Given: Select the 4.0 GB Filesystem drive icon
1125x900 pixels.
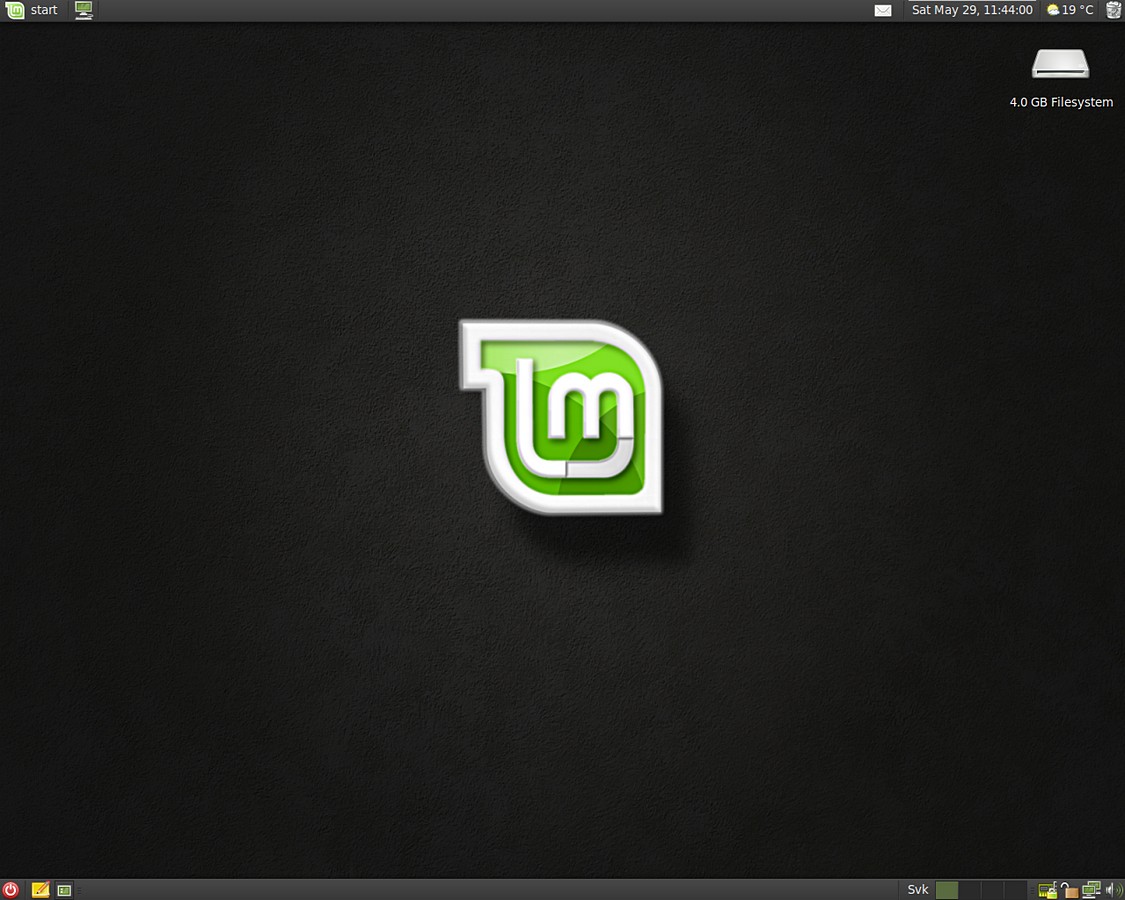Looking at the screenshot, I should [x=1060, y=64].
